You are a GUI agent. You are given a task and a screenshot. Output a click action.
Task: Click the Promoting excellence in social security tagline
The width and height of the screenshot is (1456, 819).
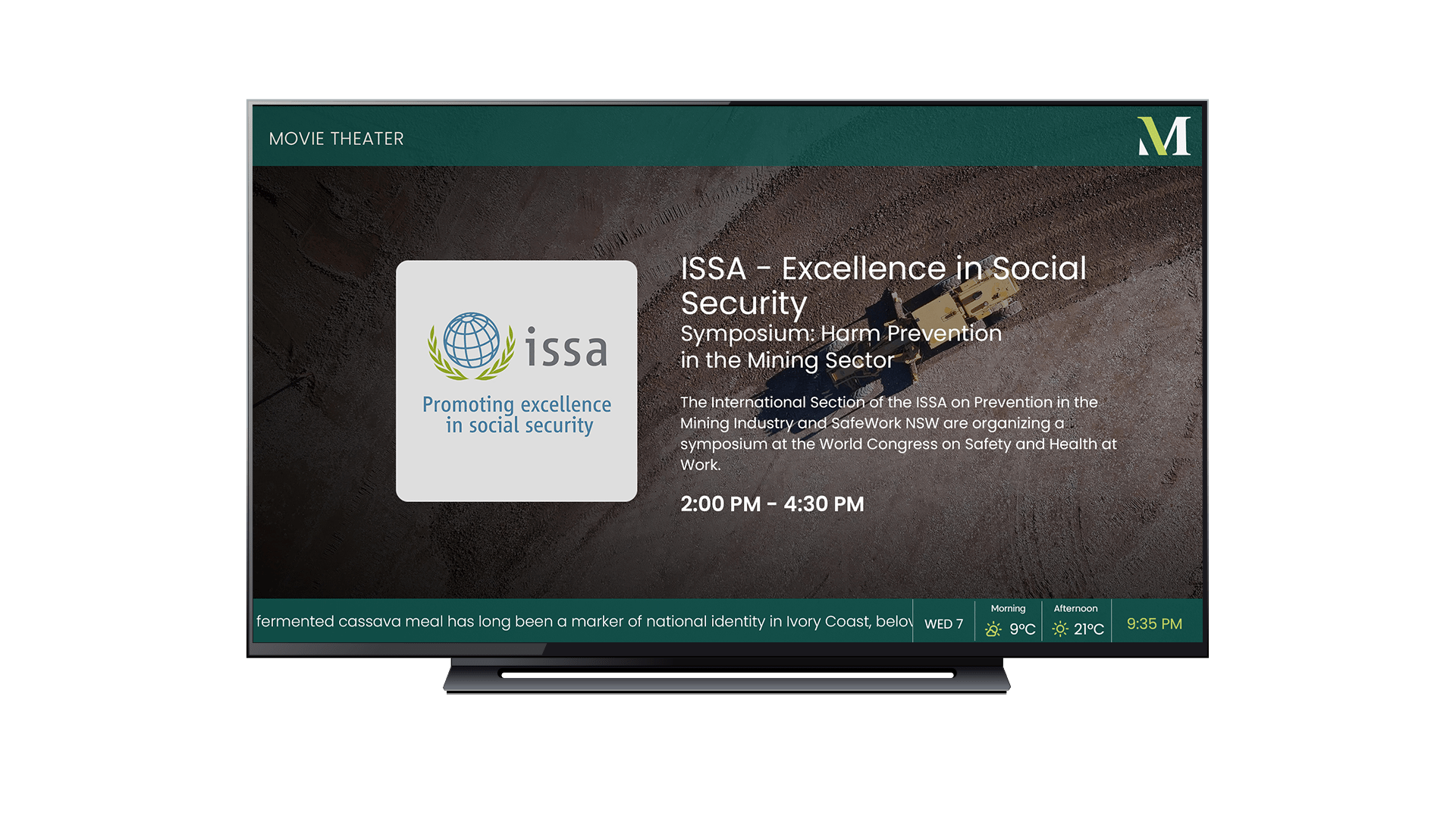click(x=517, y=415)
